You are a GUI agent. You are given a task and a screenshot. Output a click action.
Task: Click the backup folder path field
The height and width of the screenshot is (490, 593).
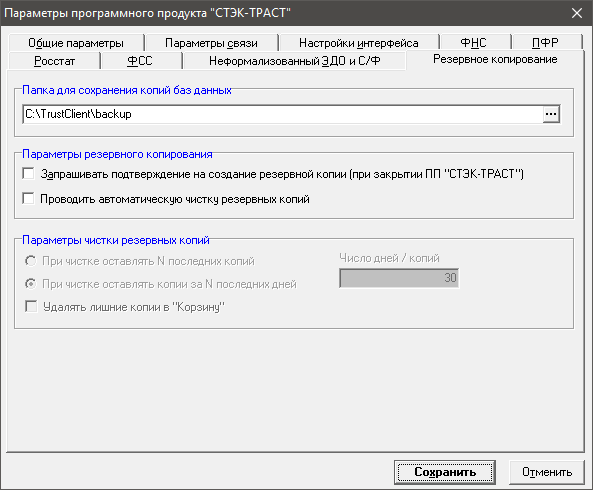point(283,114)
